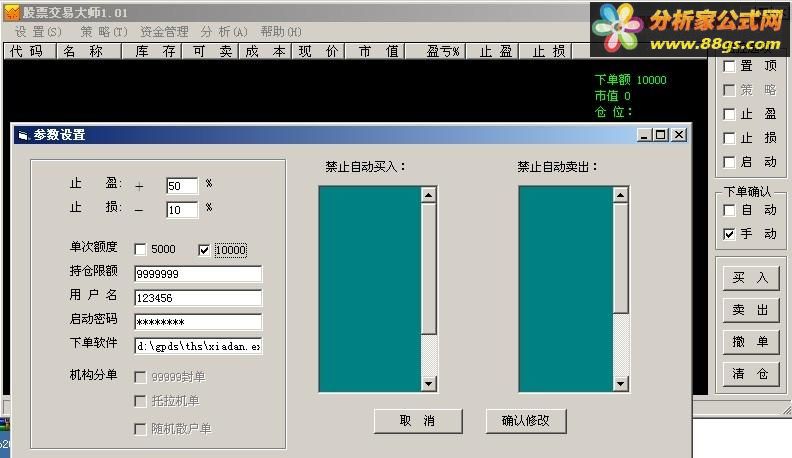Toggle the 随机散户单 checkbox
Viewport: 792px width, 458px height.
[x=140, y=429]
